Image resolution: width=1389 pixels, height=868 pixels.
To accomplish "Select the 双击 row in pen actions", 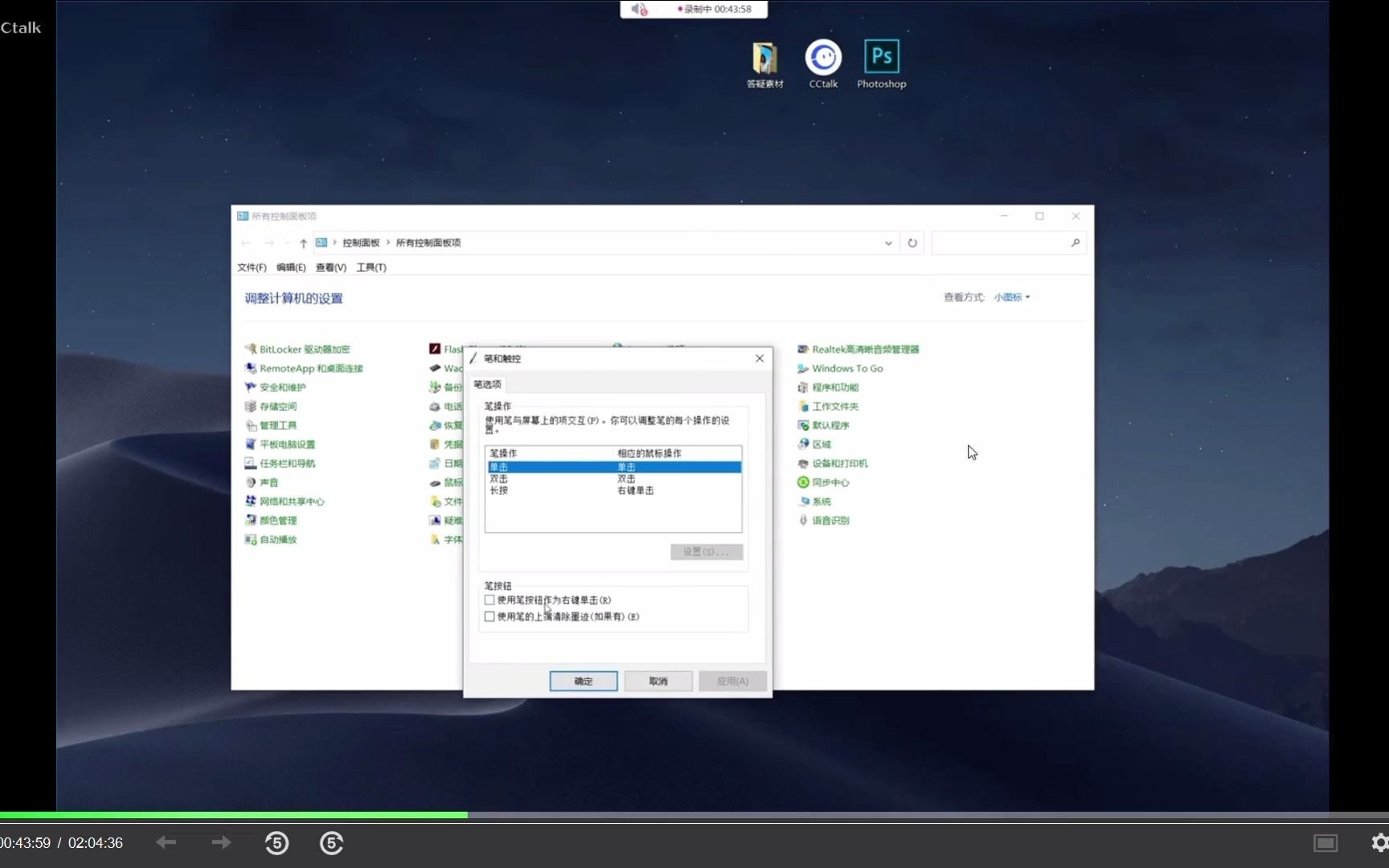I will (x=613, y=478).
